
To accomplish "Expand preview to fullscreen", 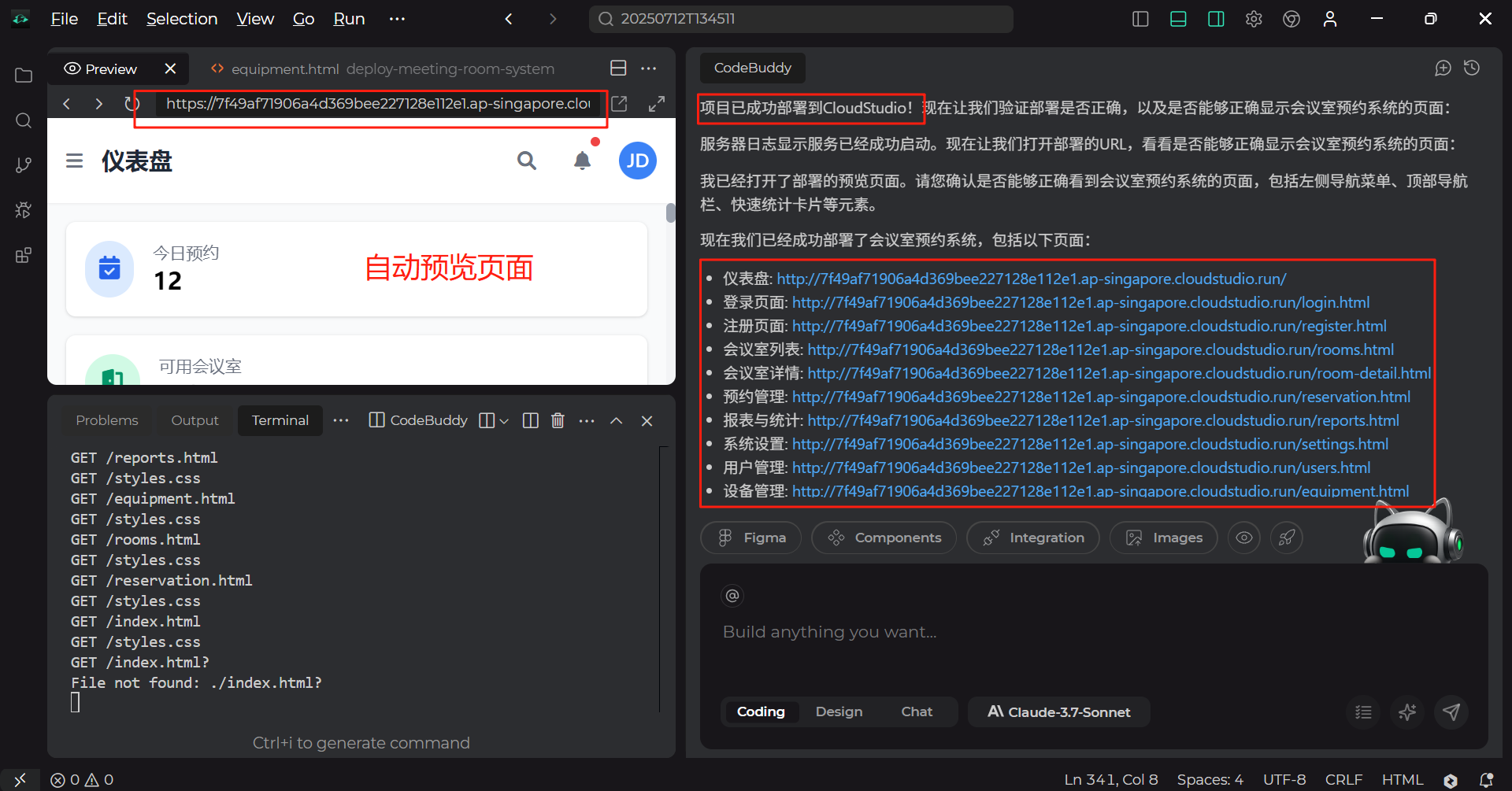I will tap(657, 104).
